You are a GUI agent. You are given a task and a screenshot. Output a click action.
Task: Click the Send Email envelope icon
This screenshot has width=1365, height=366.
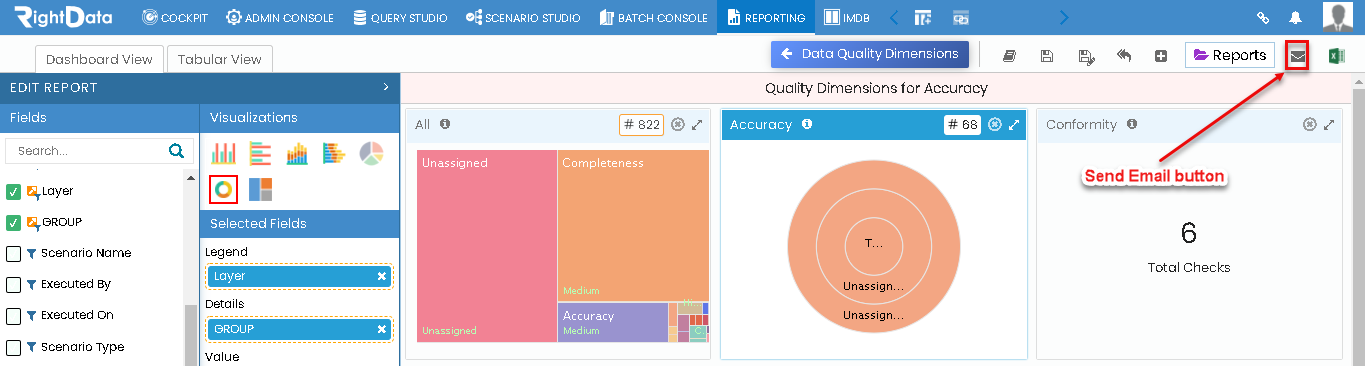click(x=1297, y=56)
